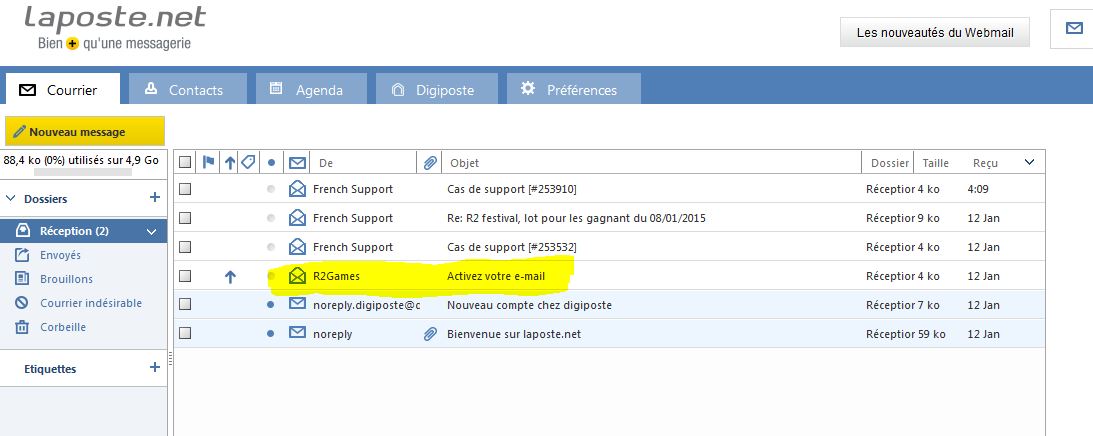This screenshot has height=436, width=1093.
Task: Click the Nouveau message button
Action: [x=84, y=131]
